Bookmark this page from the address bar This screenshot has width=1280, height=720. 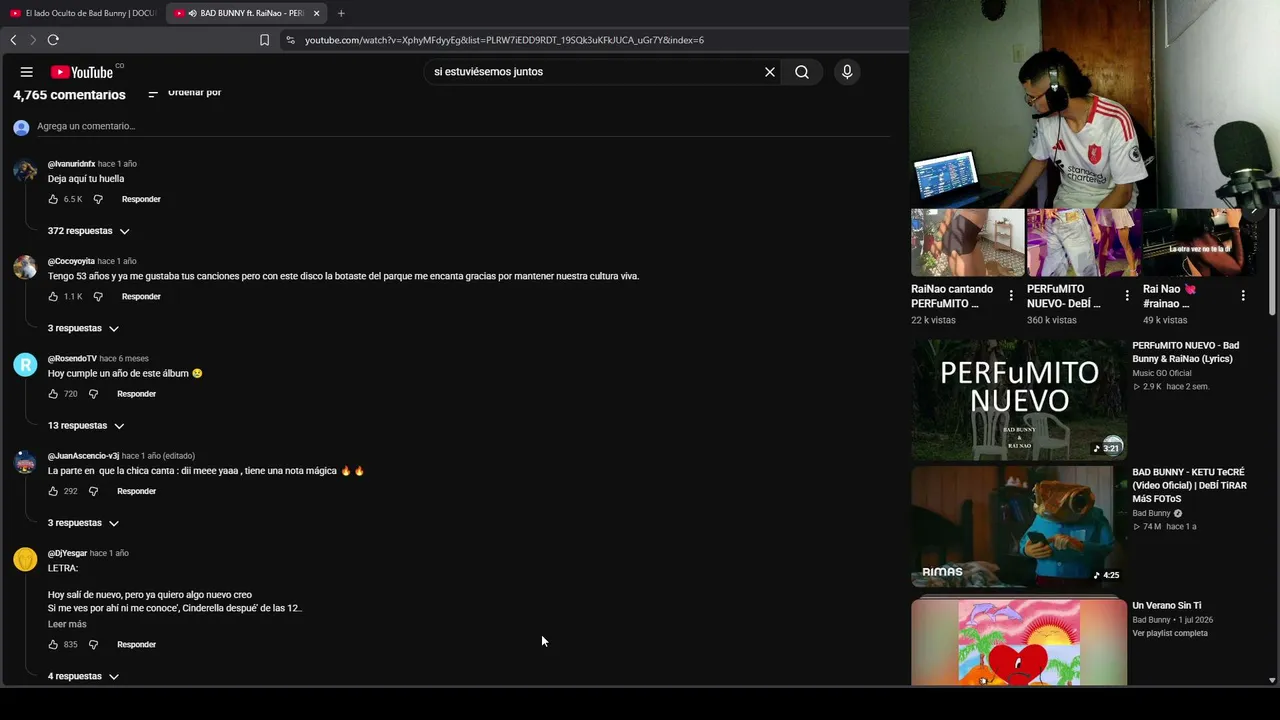click(264, 40)
